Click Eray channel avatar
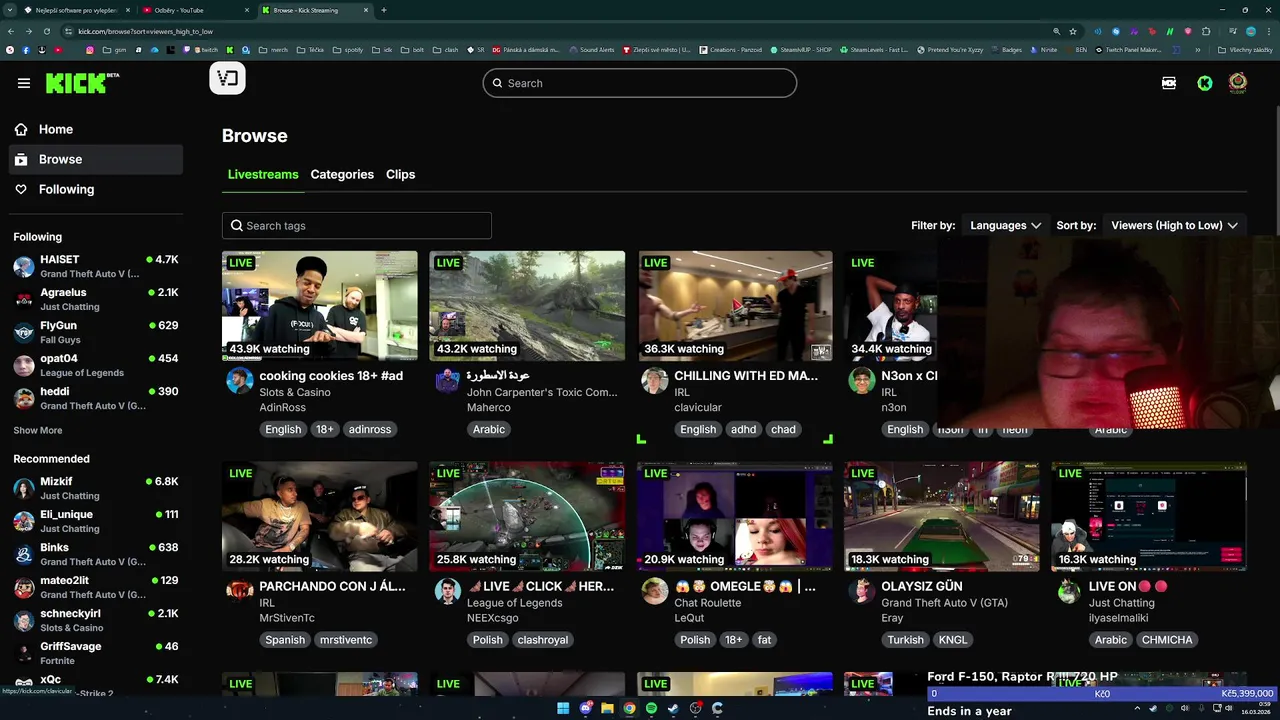Viewport: 1280px width, 720px height. click(x=862, y=590)
